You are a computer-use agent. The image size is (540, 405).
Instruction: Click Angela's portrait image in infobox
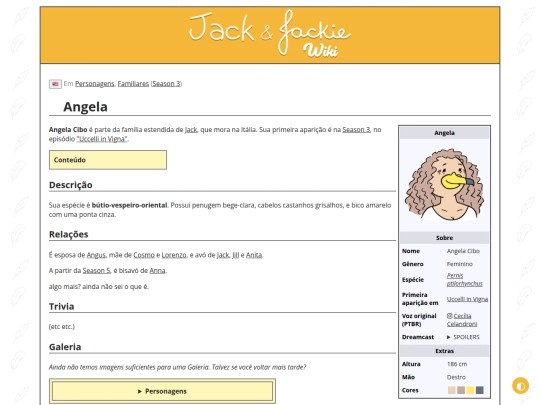point(444,185)
